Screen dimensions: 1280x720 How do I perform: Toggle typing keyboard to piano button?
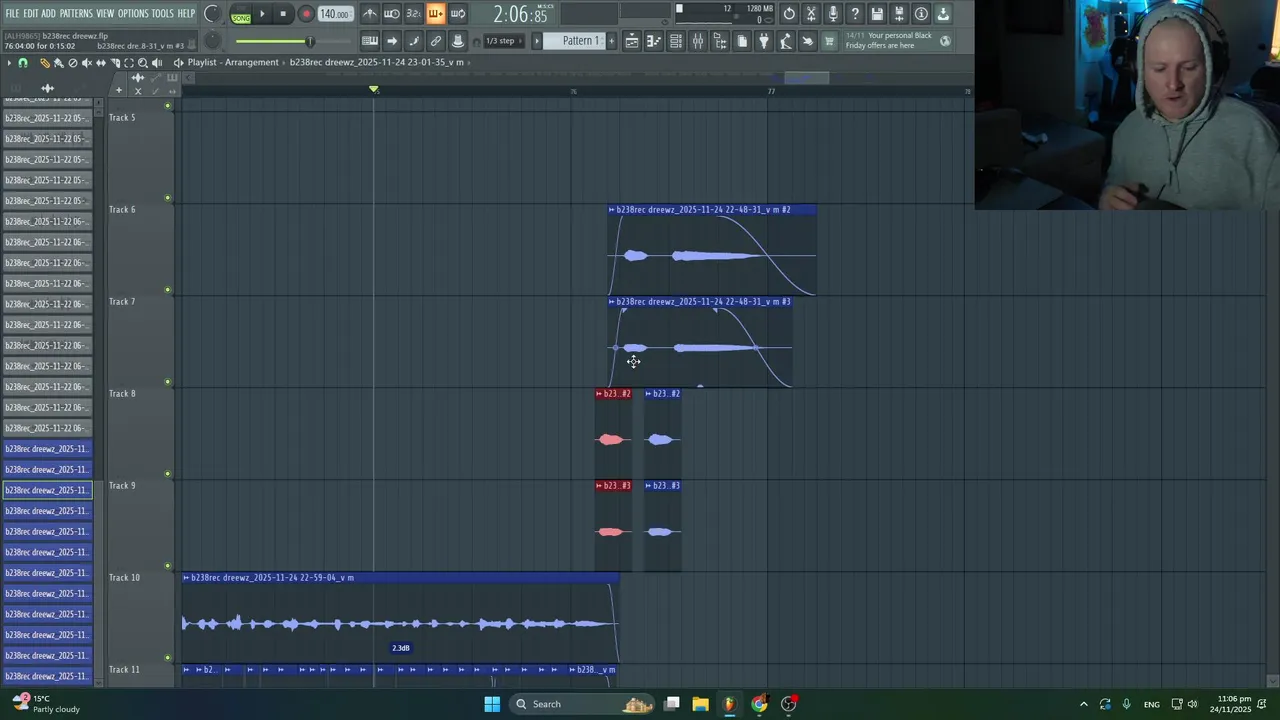[x=370, y=41]
